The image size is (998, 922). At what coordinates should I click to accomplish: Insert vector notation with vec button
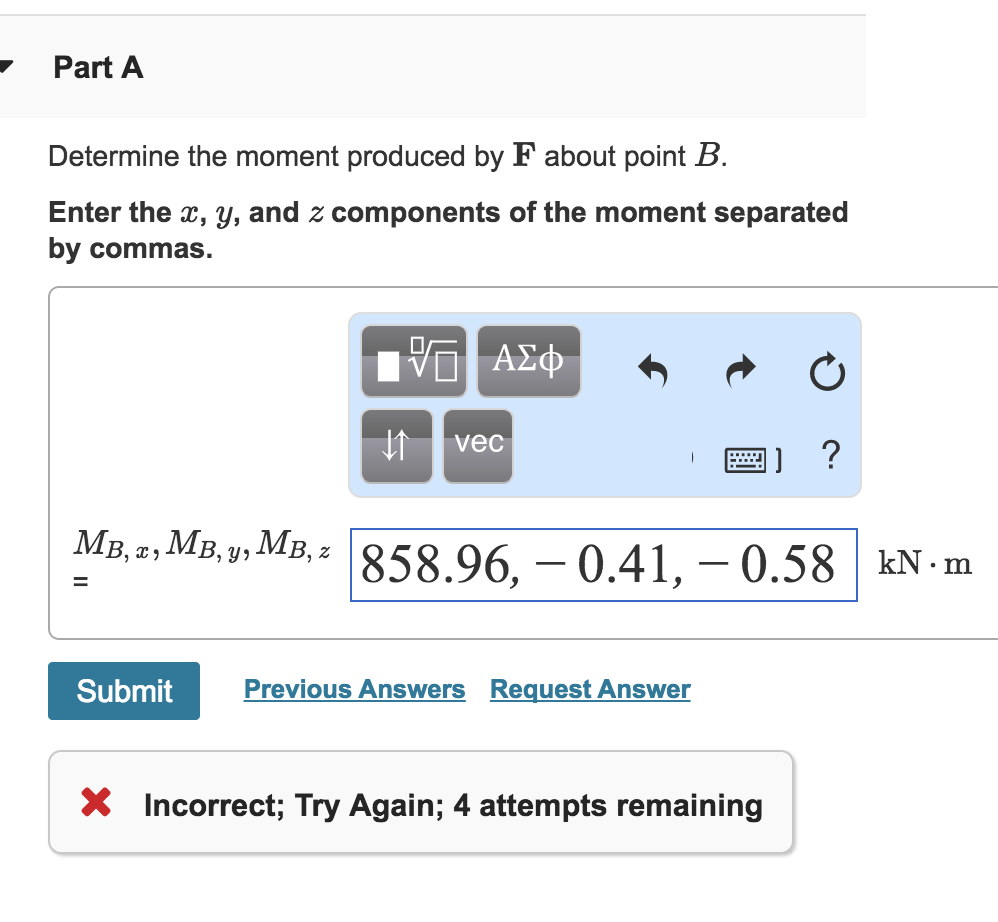[x=478, y=445]
